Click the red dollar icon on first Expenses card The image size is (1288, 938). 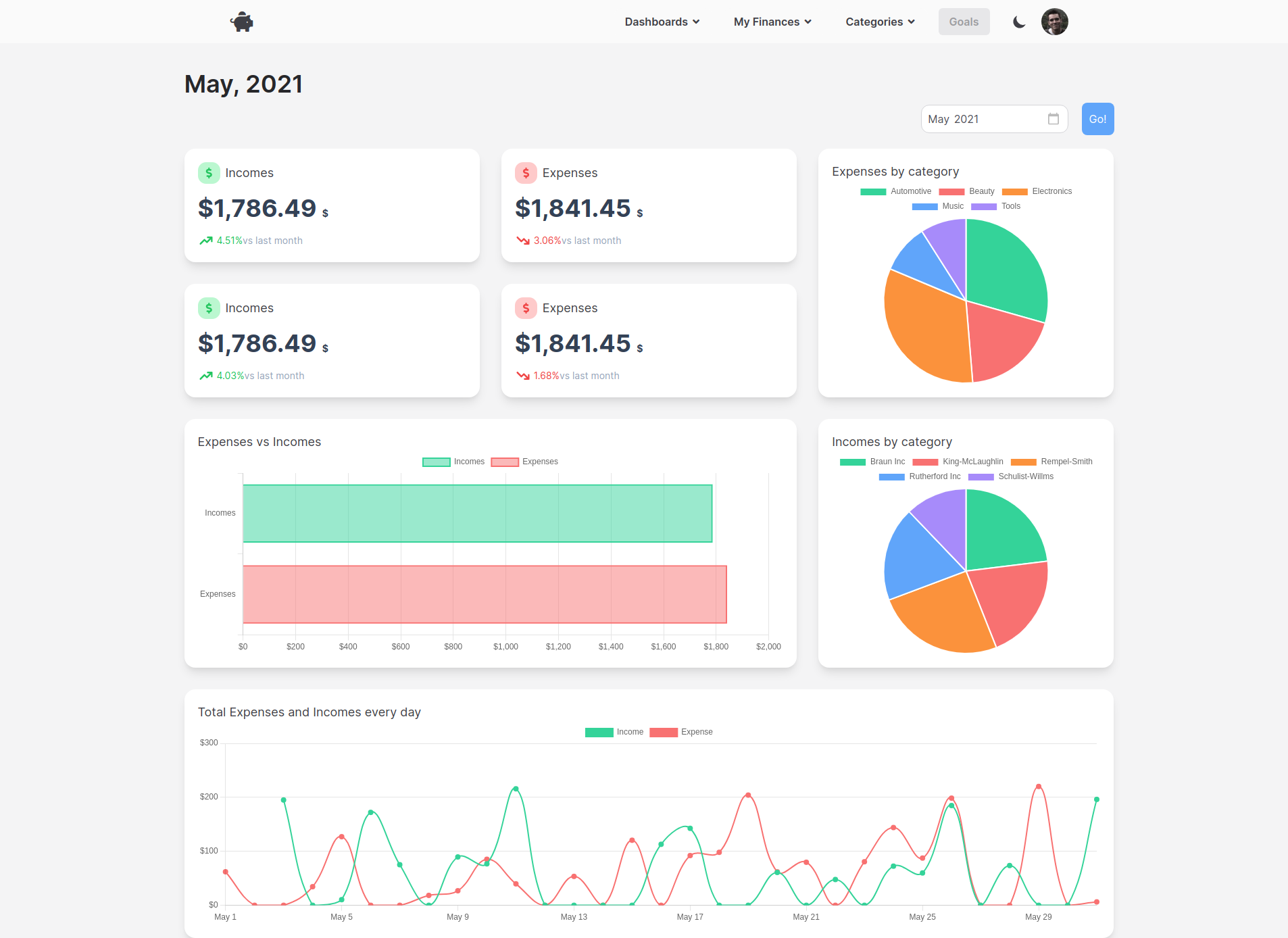[x=526, y=173]
